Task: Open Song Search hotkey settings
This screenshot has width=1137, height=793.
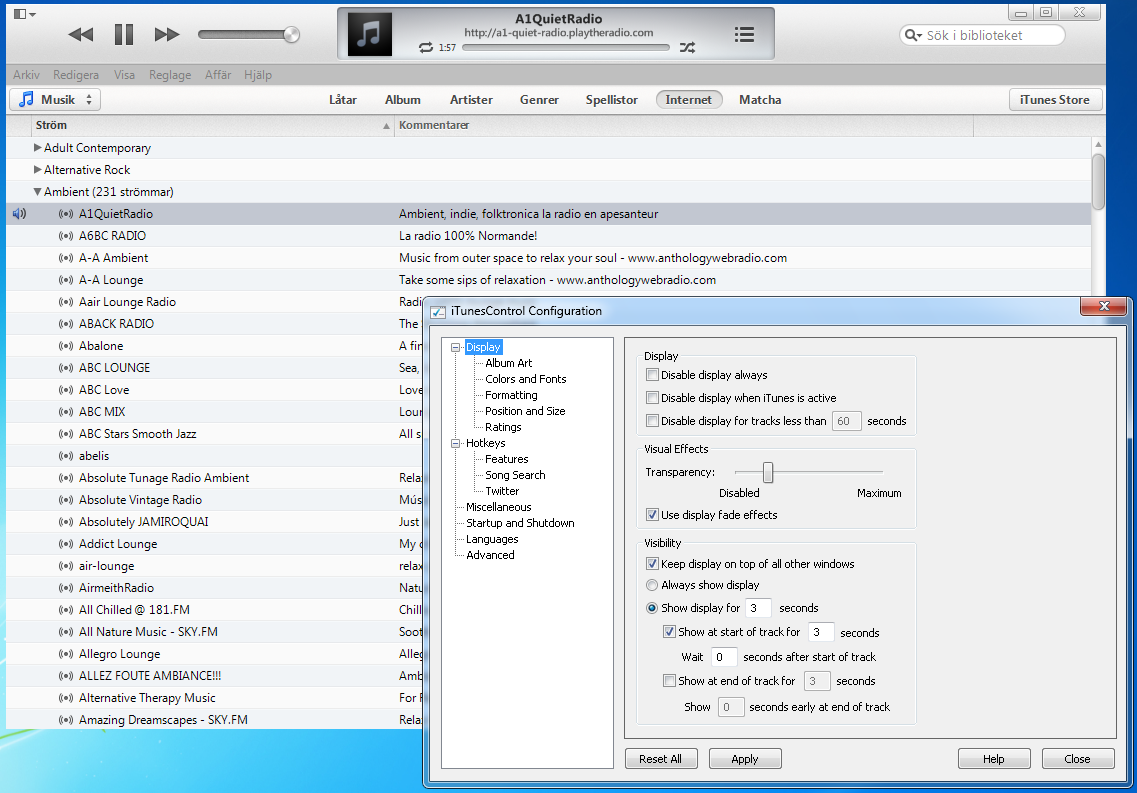Action: coord(515,475)
